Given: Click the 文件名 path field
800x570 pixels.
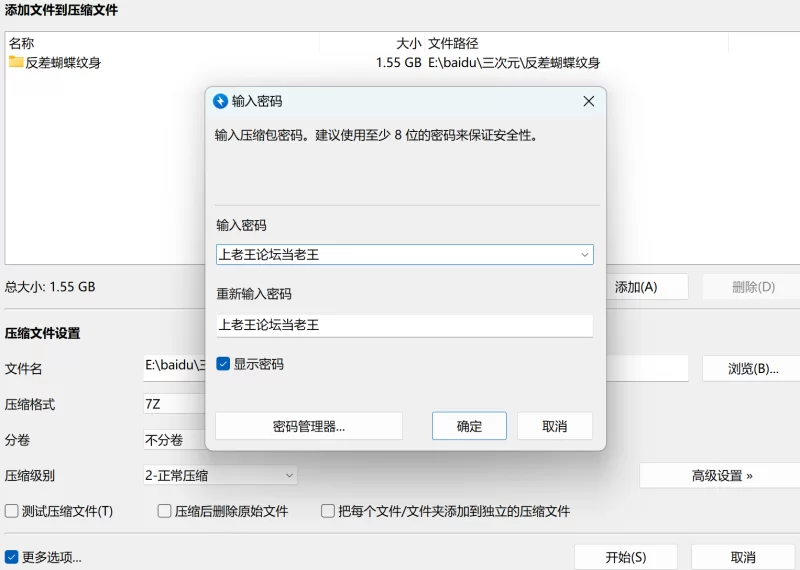Looking at the screenshot, I should coord(174,367).
